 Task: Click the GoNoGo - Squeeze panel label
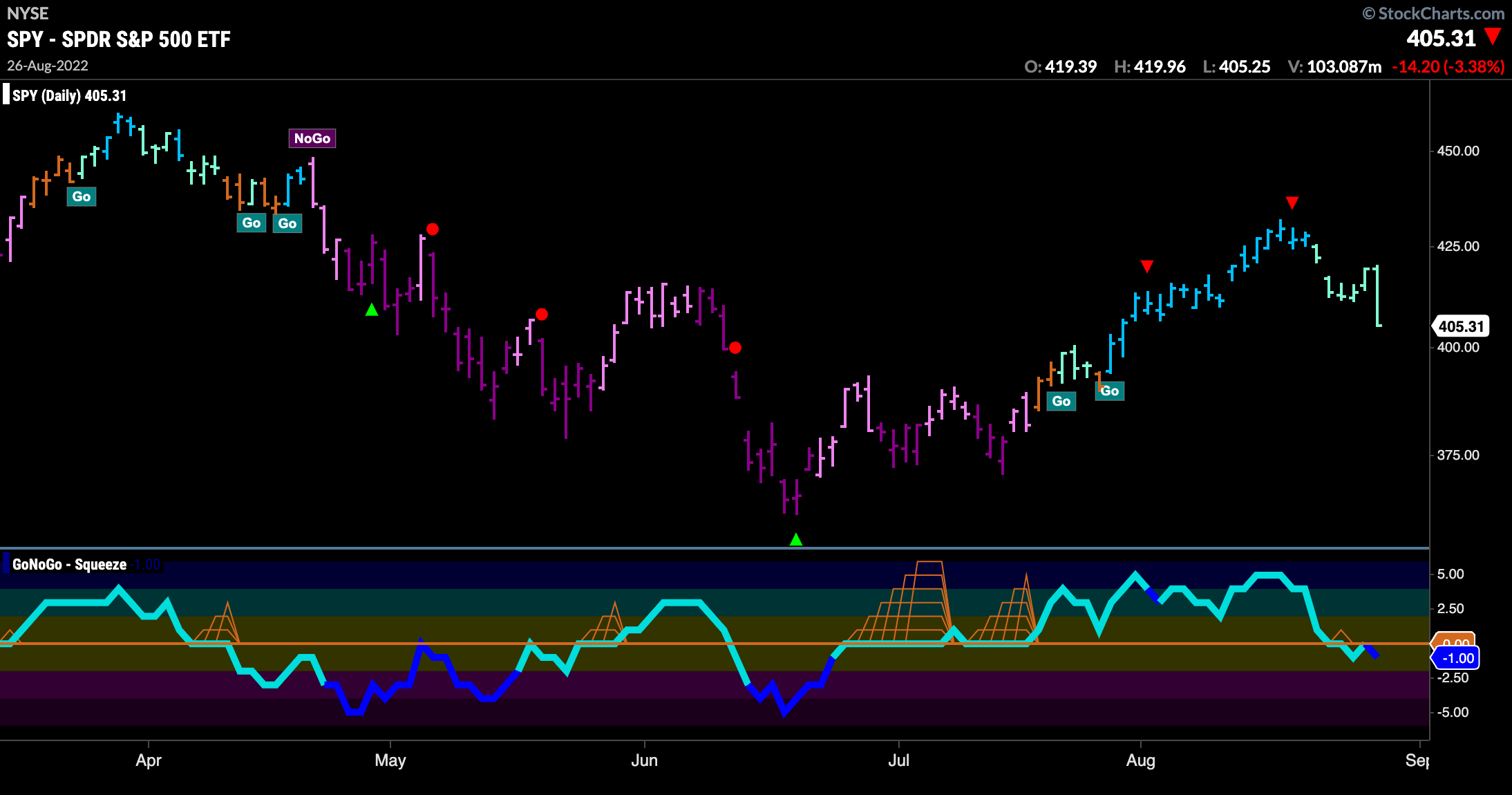(x=69, y=564)
